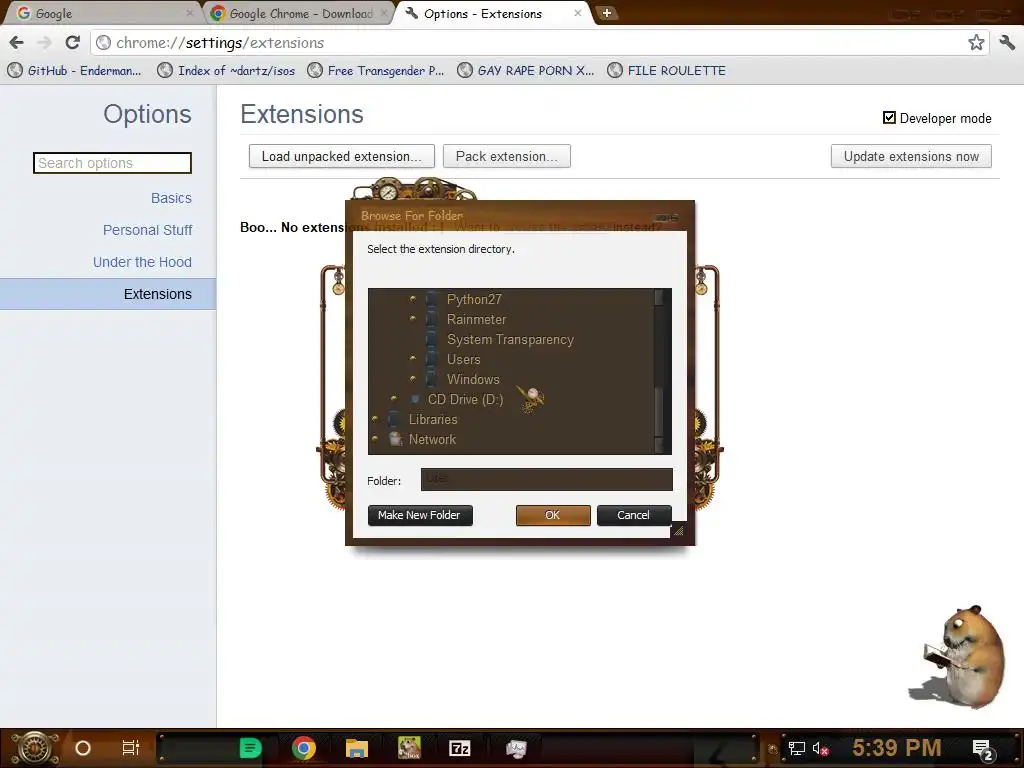
Task: Expand the Users folder node
Action: point(413,359)
